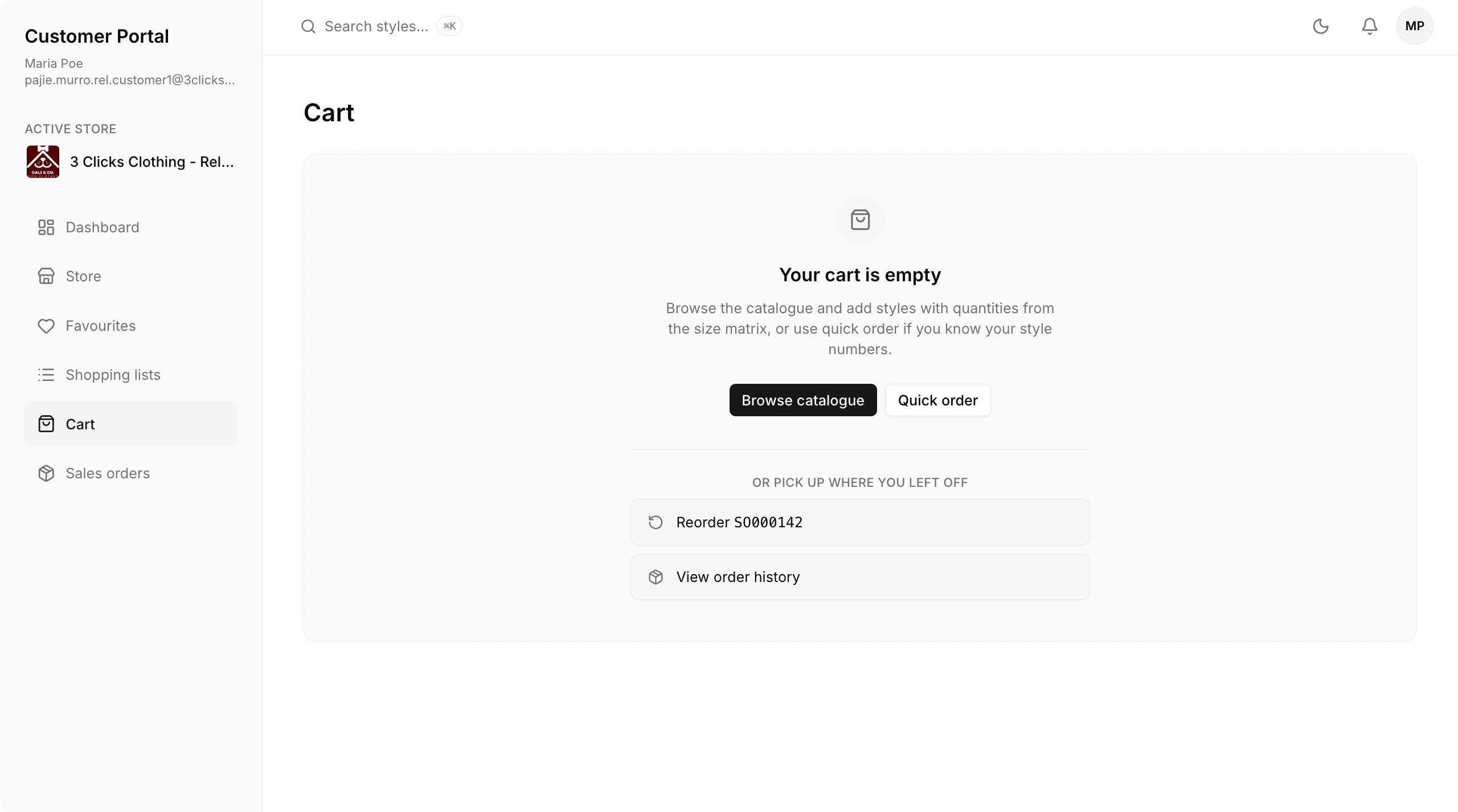Screen dimensions: 1458x812
Task: Click the Cart page heading
Action: click(x=329, y=113)
